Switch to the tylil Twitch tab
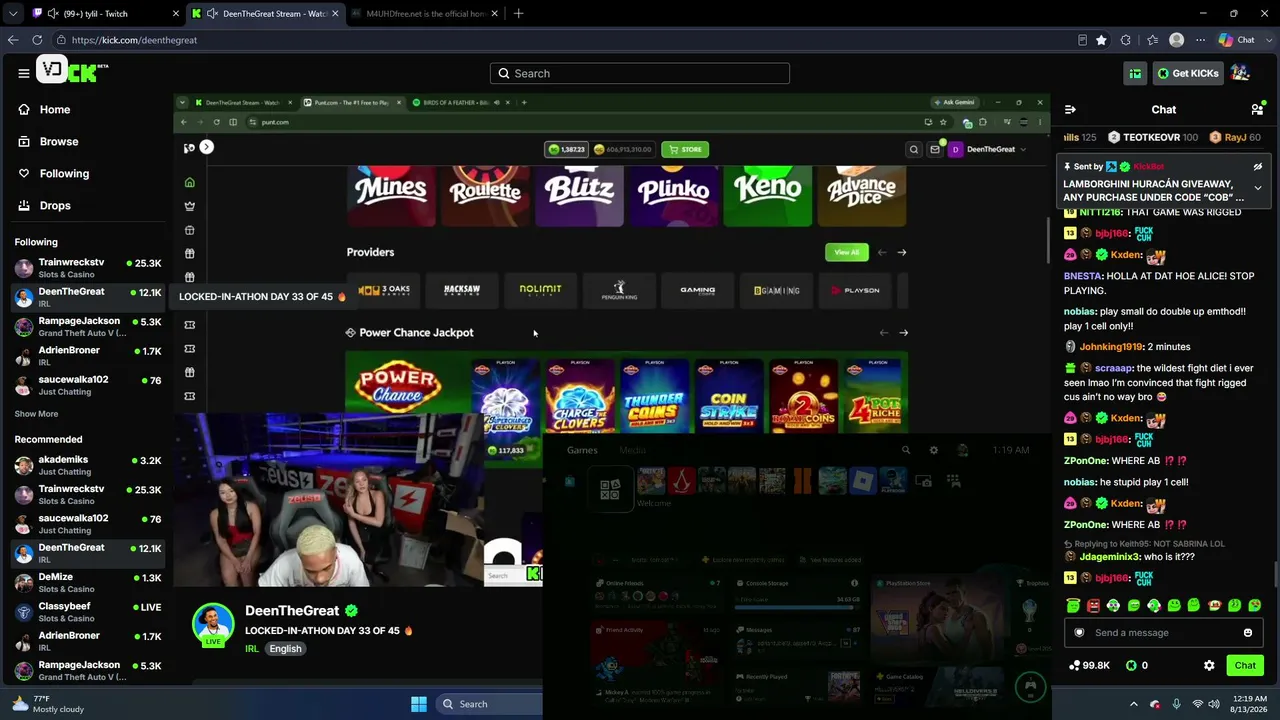1280x720 pixels. coord(93,14)
